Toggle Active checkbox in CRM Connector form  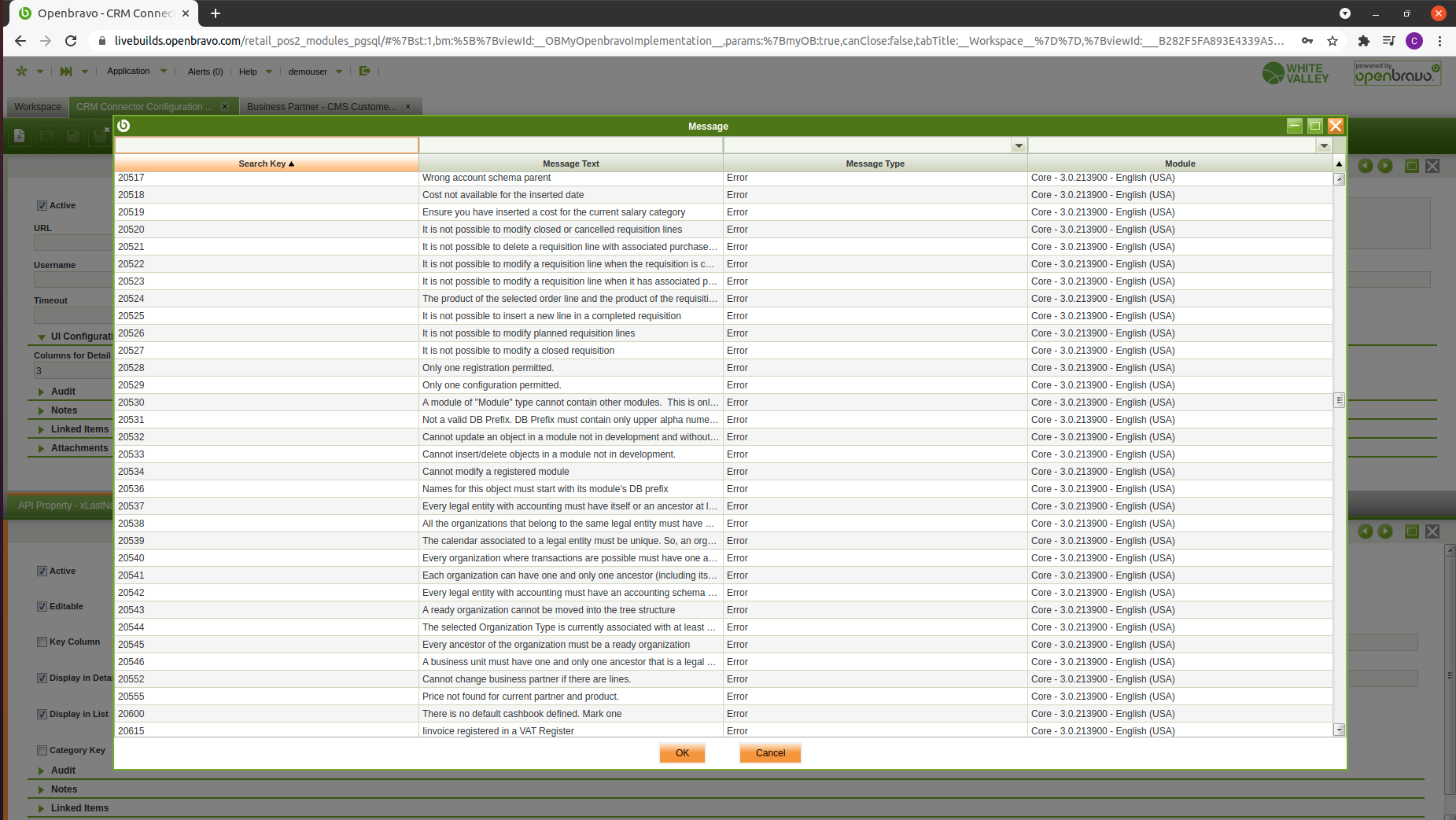tap(42, 206)
